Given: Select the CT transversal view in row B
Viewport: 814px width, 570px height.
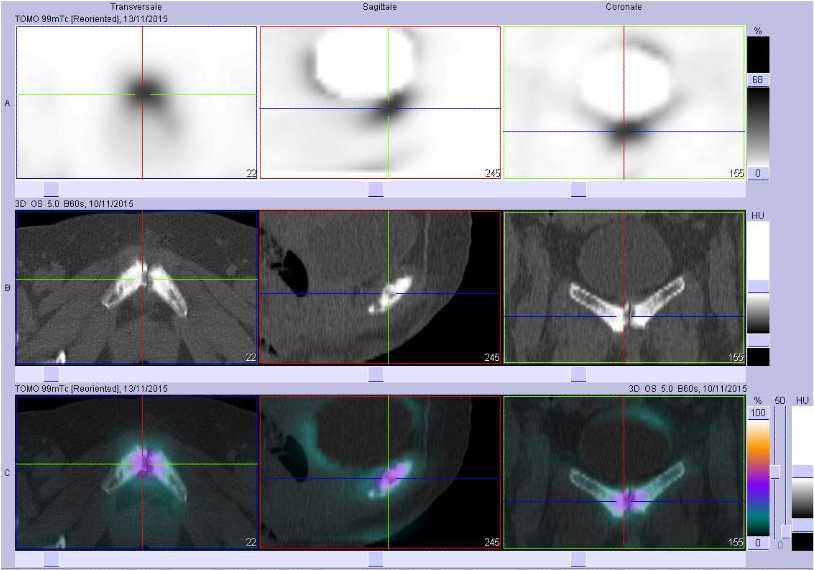Looking at the screenshot, I should (x=137, y=287).
